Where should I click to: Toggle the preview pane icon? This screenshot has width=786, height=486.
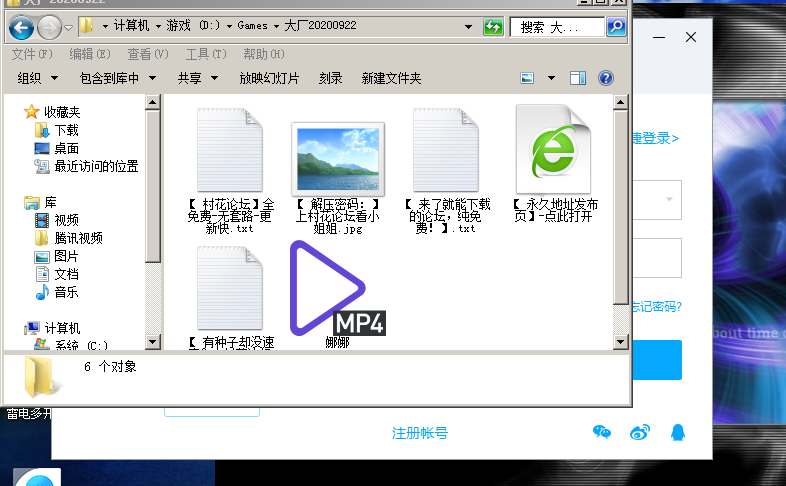[578, 78]
